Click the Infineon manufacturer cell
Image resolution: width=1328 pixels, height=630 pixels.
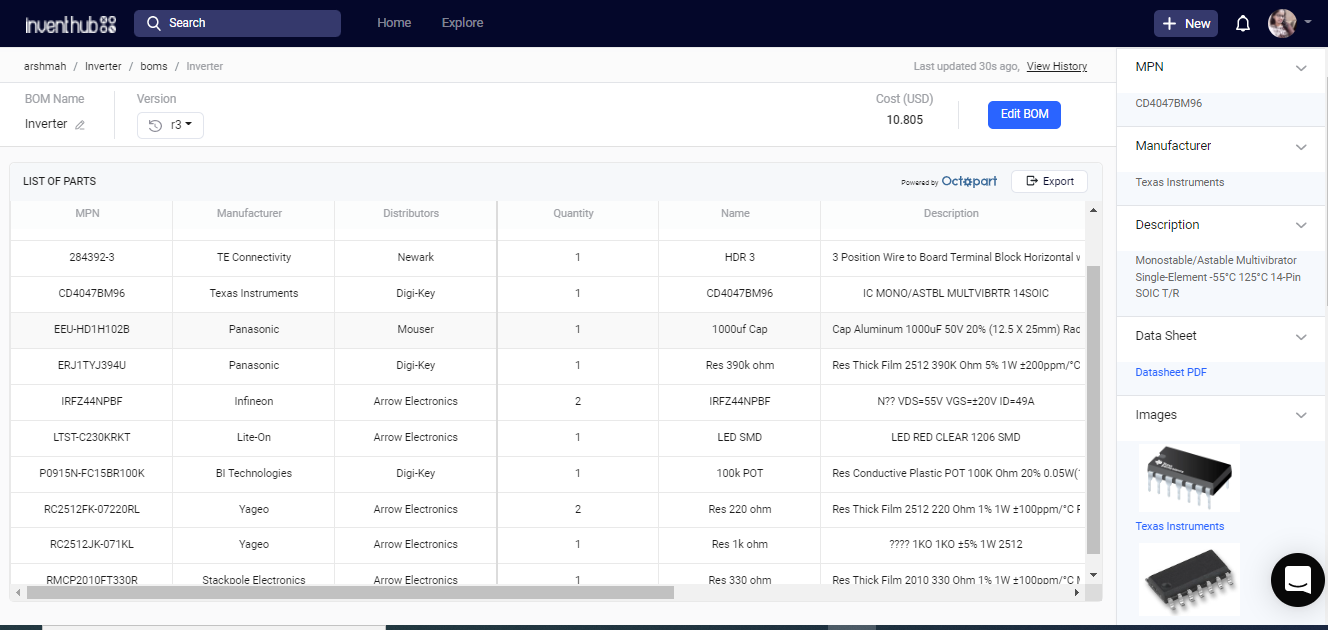254,402
